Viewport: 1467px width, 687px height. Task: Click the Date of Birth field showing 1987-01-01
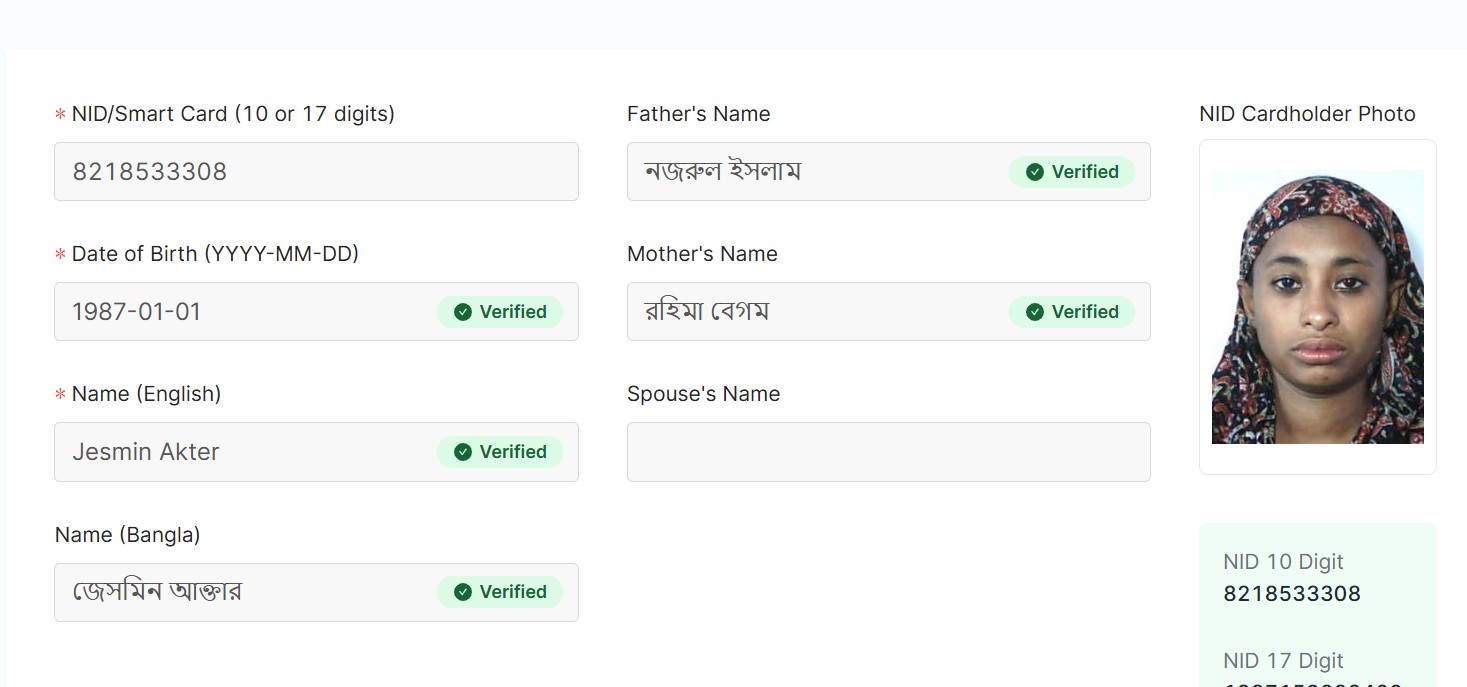[240, 312]
